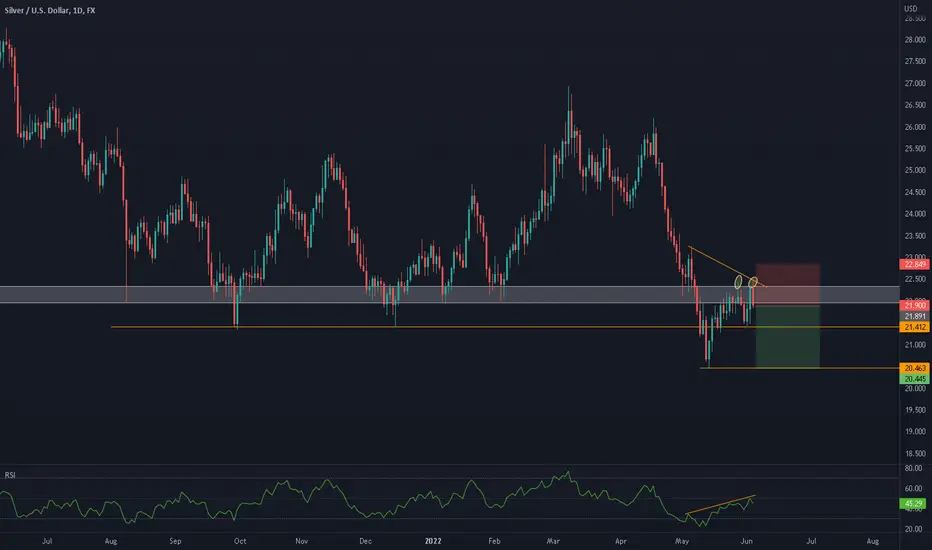
Task: Click the 28.000 price axis tick
Action: click(x=915, y=40)
